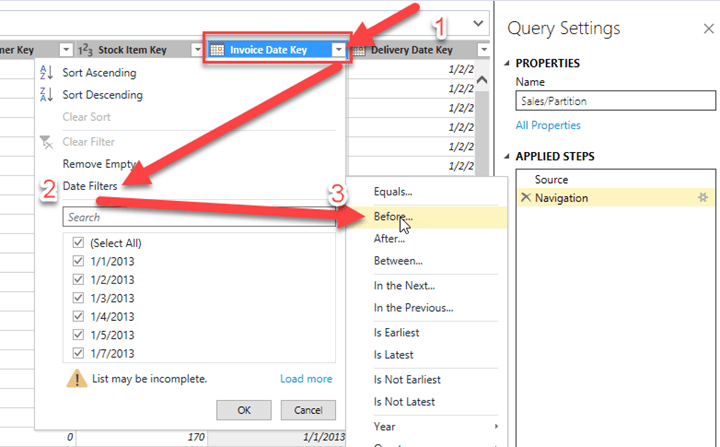Click the Sort Ascending A-Z icon

[x=46, y=73]
